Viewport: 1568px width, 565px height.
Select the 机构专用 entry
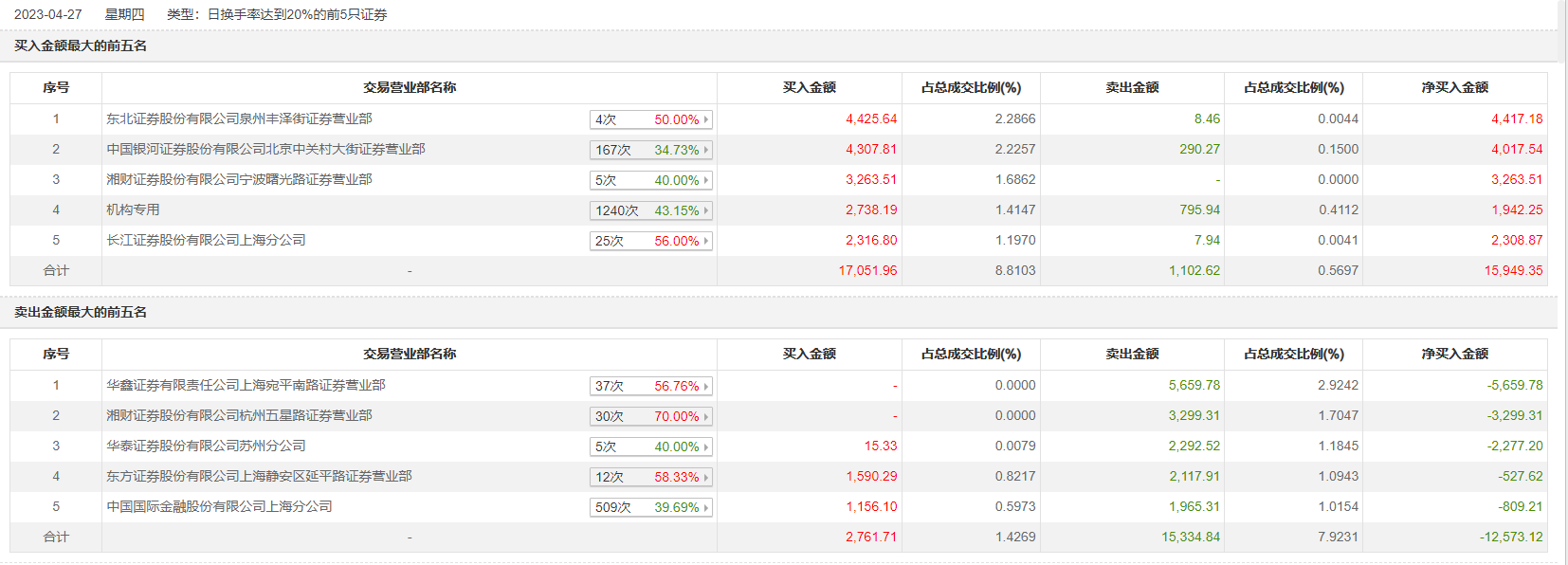click(x=133, y=210)
